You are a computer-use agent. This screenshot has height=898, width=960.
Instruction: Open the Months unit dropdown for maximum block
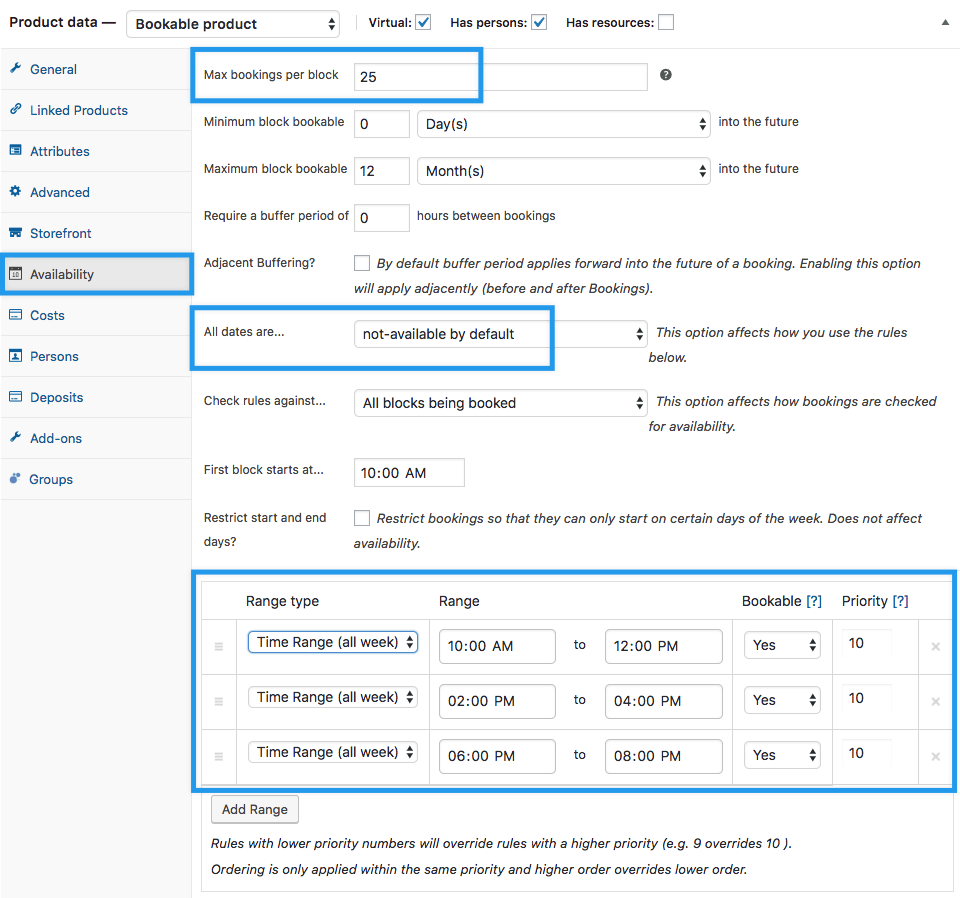(x=563, y=171)
